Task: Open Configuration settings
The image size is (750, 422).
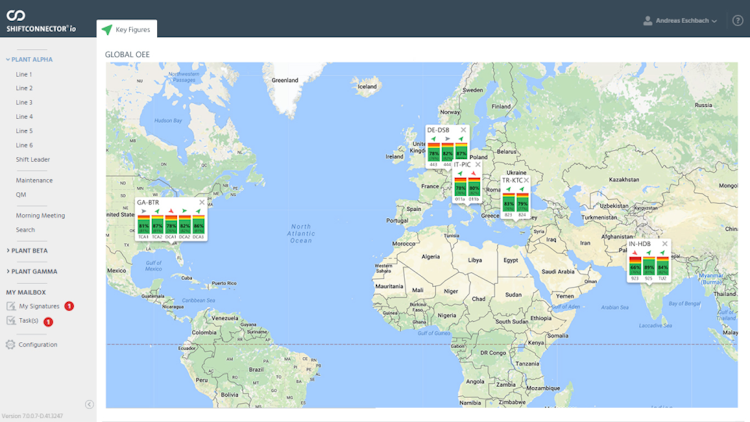Action: pos(38,344)
